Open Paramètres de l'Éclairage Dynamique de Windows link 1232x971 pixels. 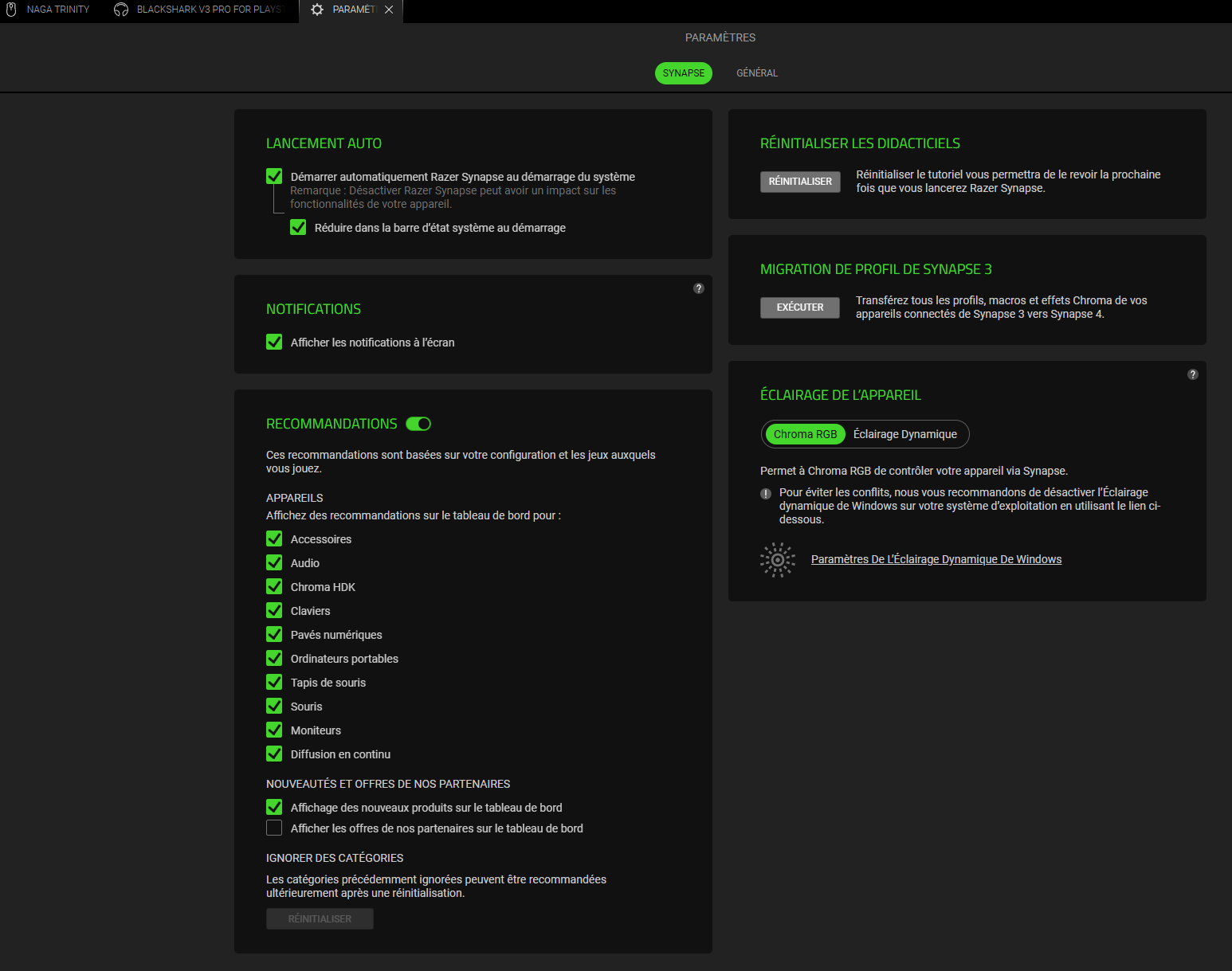click(936, 559)
